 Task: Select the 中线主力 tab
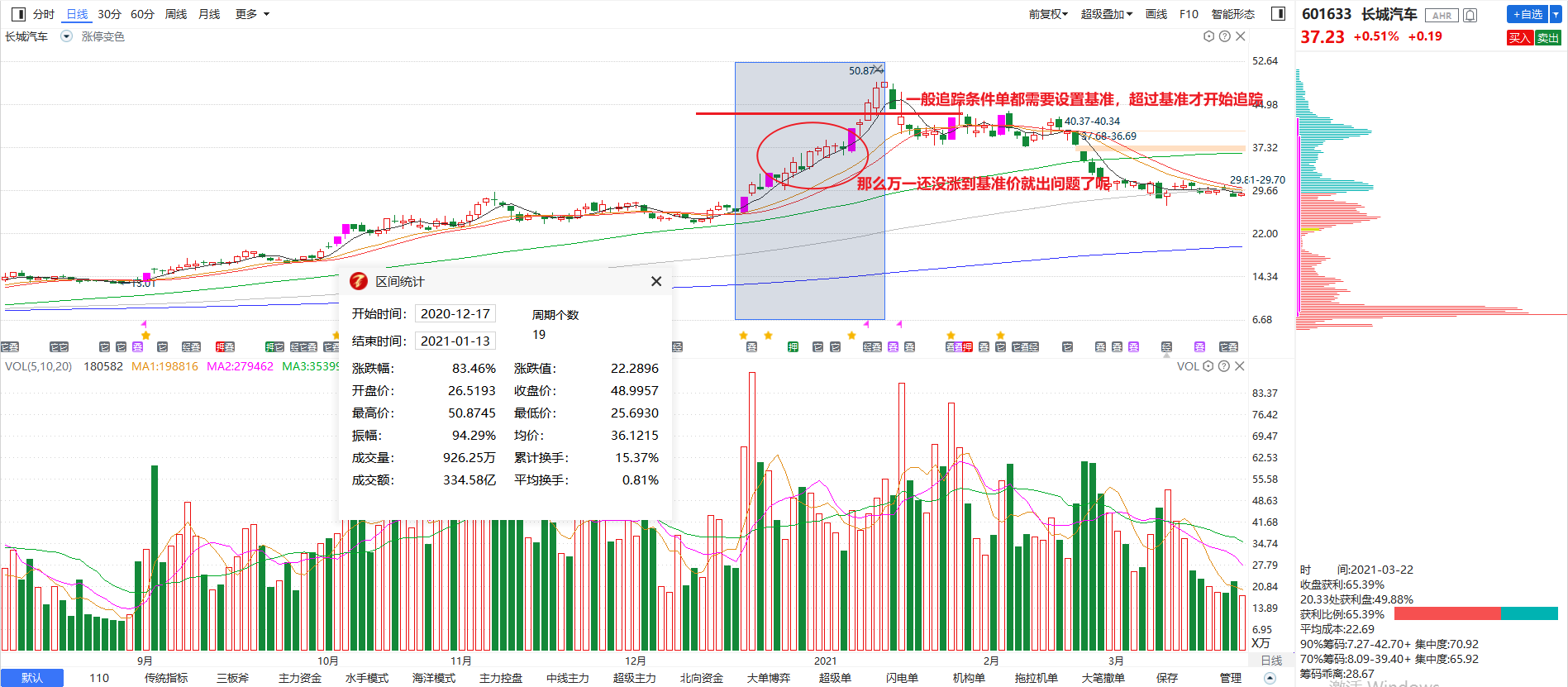(x=568, y=678)
